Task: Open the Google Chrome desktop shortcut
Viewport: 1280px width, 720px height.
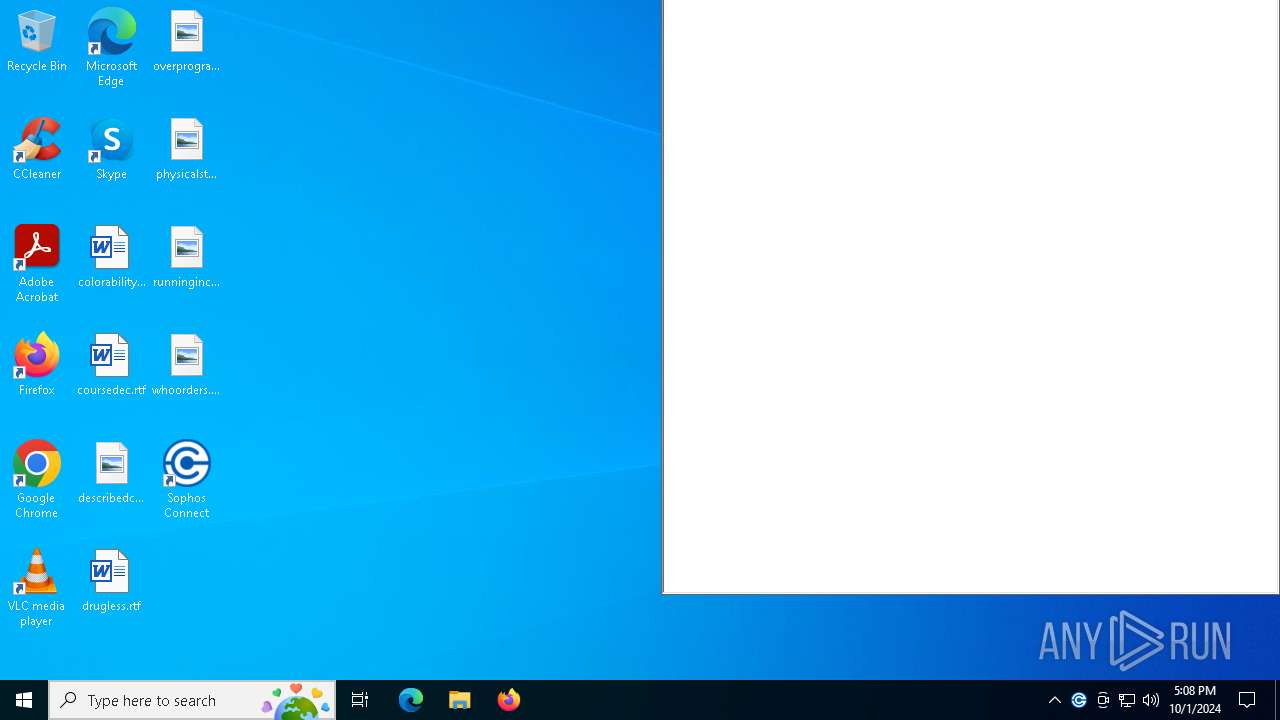Action: [37, 480]
